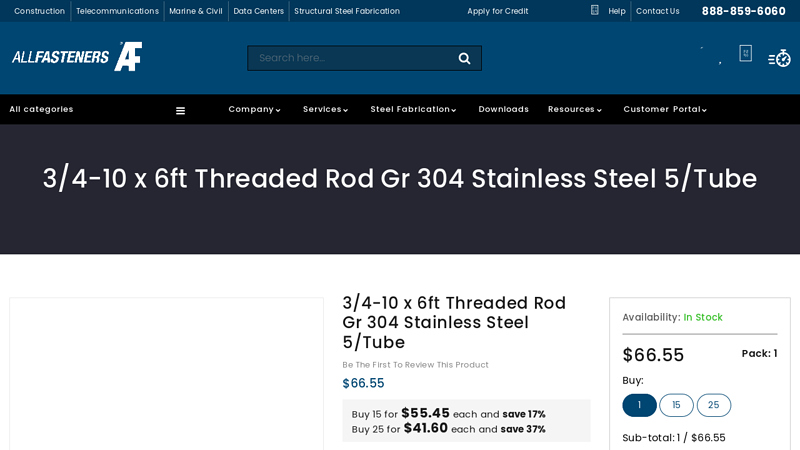
Task: Click Be The First To Review link
Action: click(x=415, y=365)
